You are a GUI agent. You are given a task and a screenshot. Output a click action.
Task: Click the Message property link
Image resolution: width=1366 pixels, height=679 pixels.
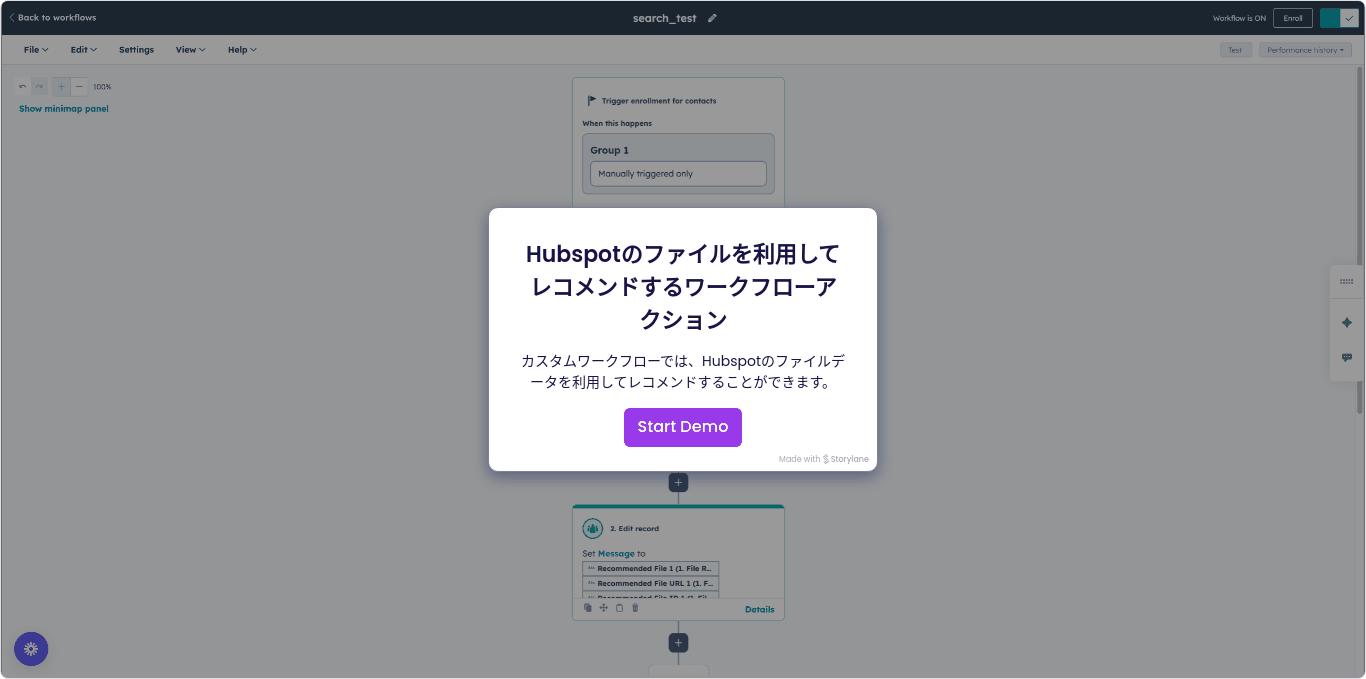616,553
